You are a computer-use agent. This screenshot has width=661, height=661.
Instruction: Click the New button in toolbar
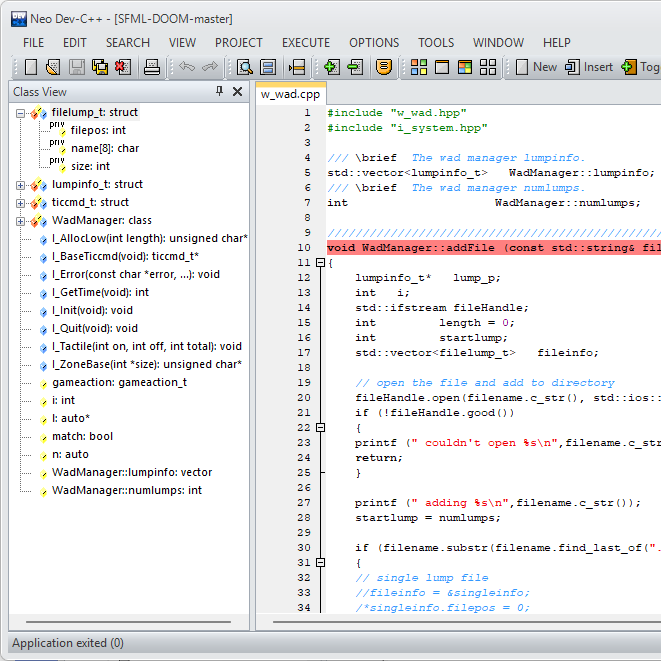536,67
